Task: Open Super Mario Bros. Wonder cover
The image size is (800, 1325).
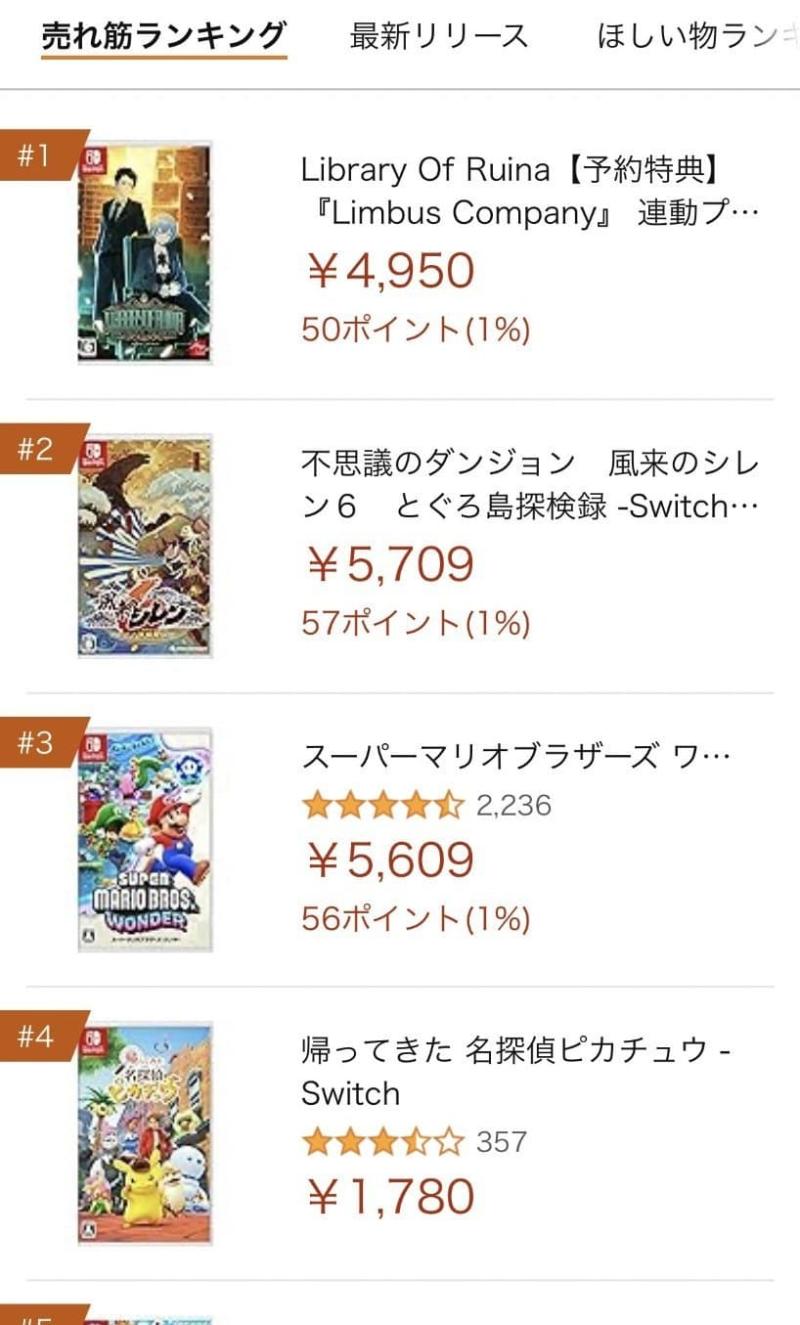Action: (x=145, y=840)
